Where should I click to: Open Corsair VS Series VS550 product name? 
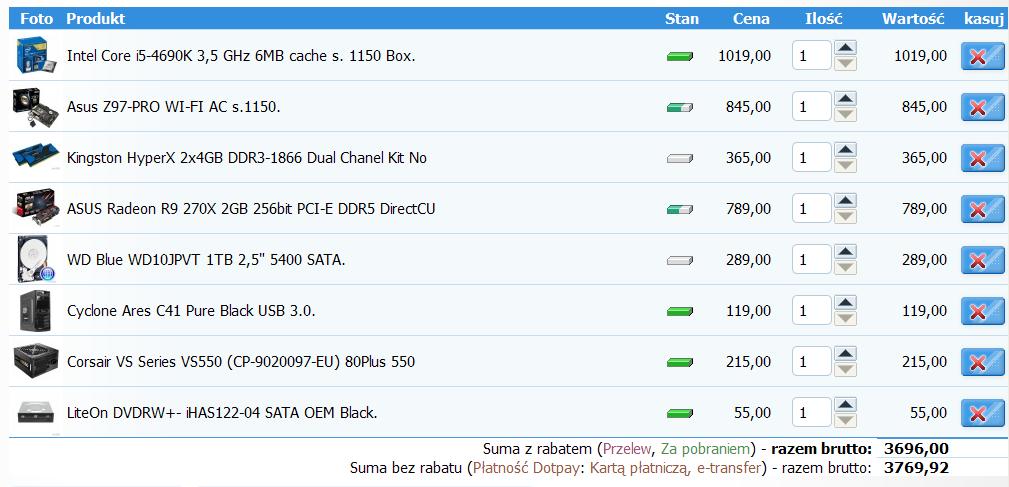[241, 362]
